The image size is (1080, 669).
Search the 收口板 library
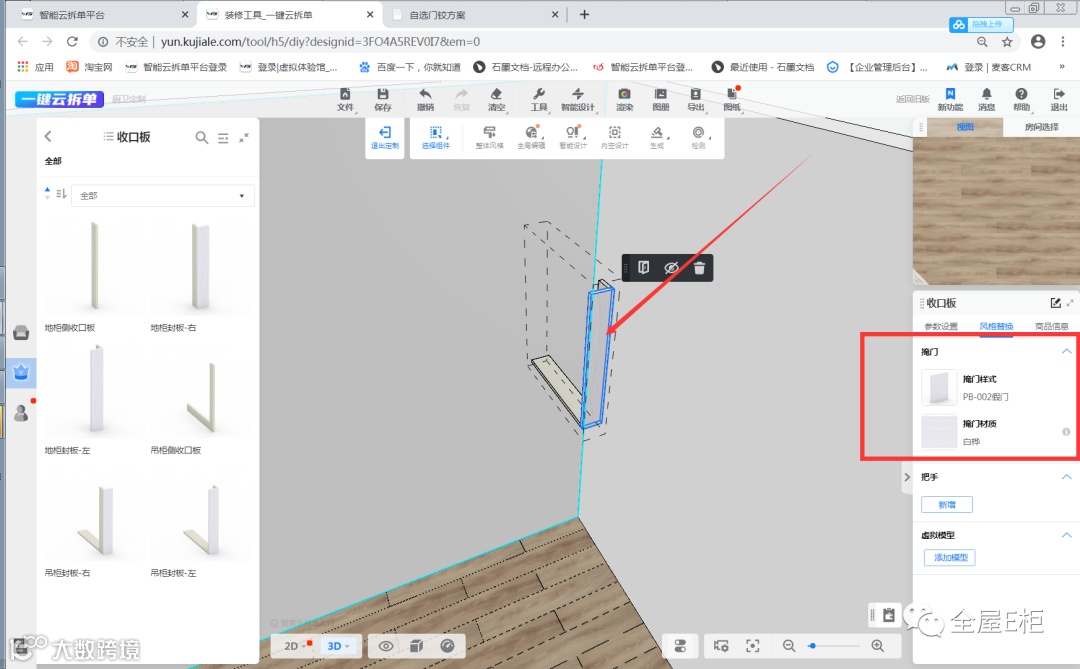[x=201, y=138]
